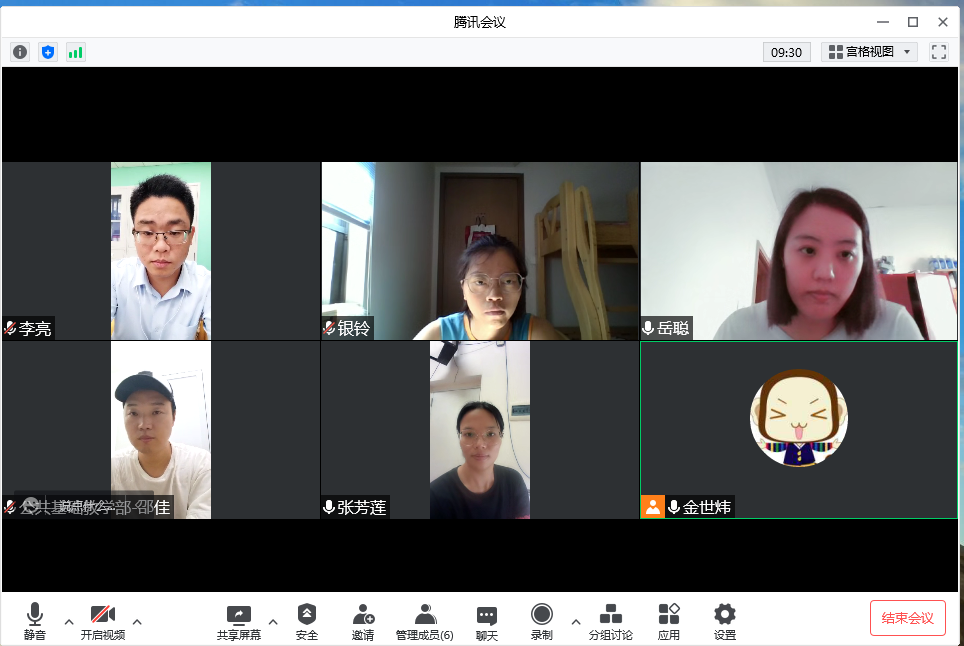Open the blue security shield icon
The width and height of the screenshot is (964, 646).
(x=48, y=52)
